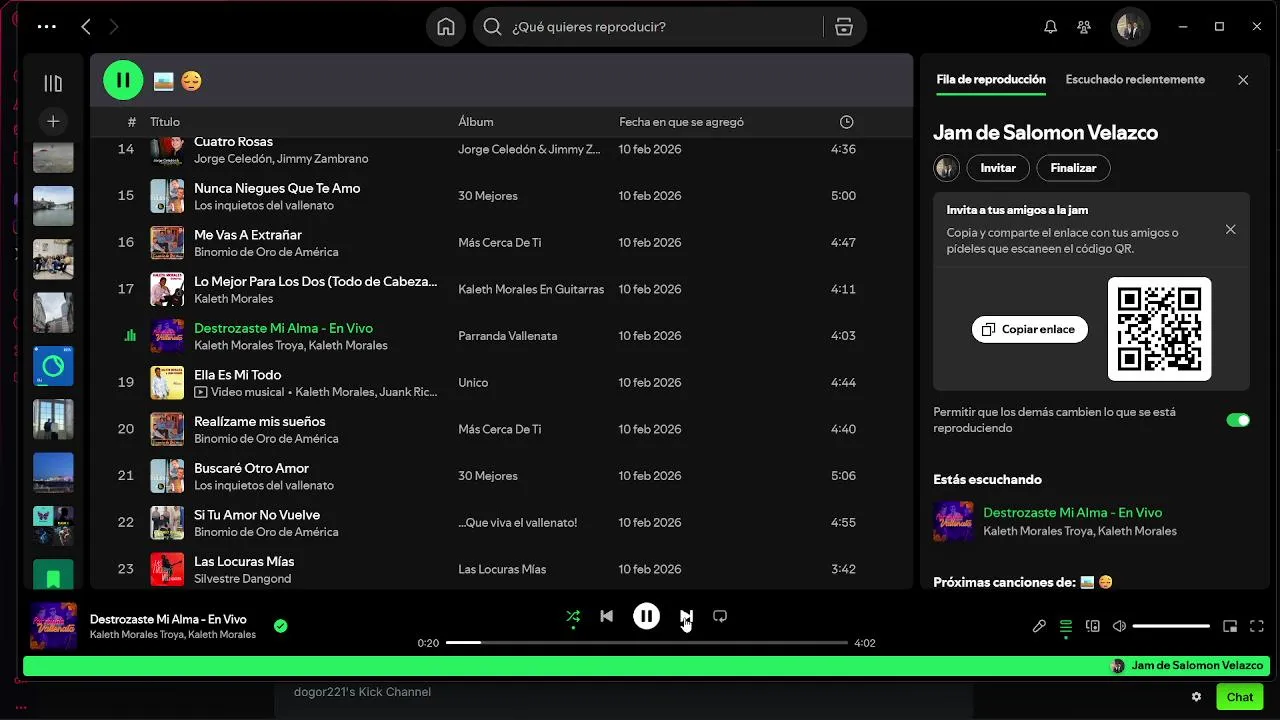The width and height of the screenshot is (1280, 720).
Task: Open the Home page icon
Action: coord(446,27)
